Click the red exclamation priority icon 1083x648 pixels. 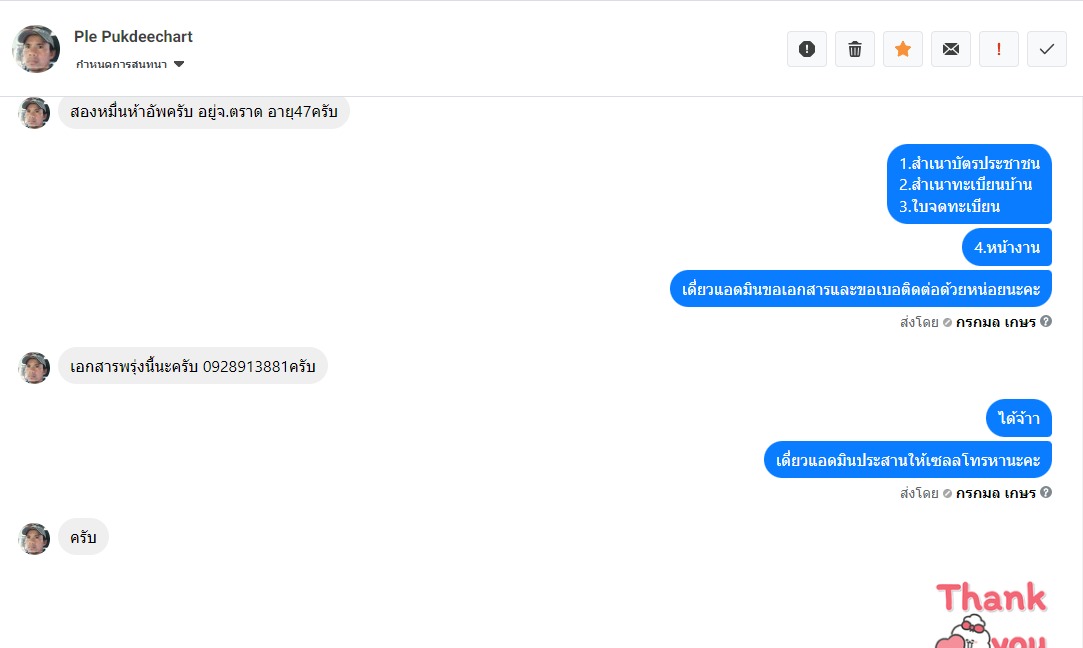pyautogui.click(x=998, y=49)
